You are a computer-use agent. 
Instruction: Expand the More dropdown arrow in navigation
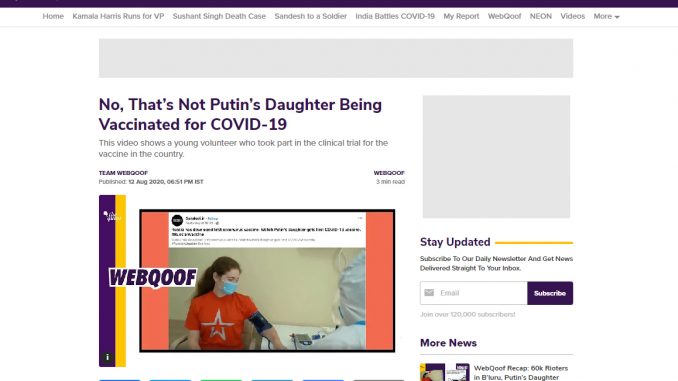[x=617, y=17]
